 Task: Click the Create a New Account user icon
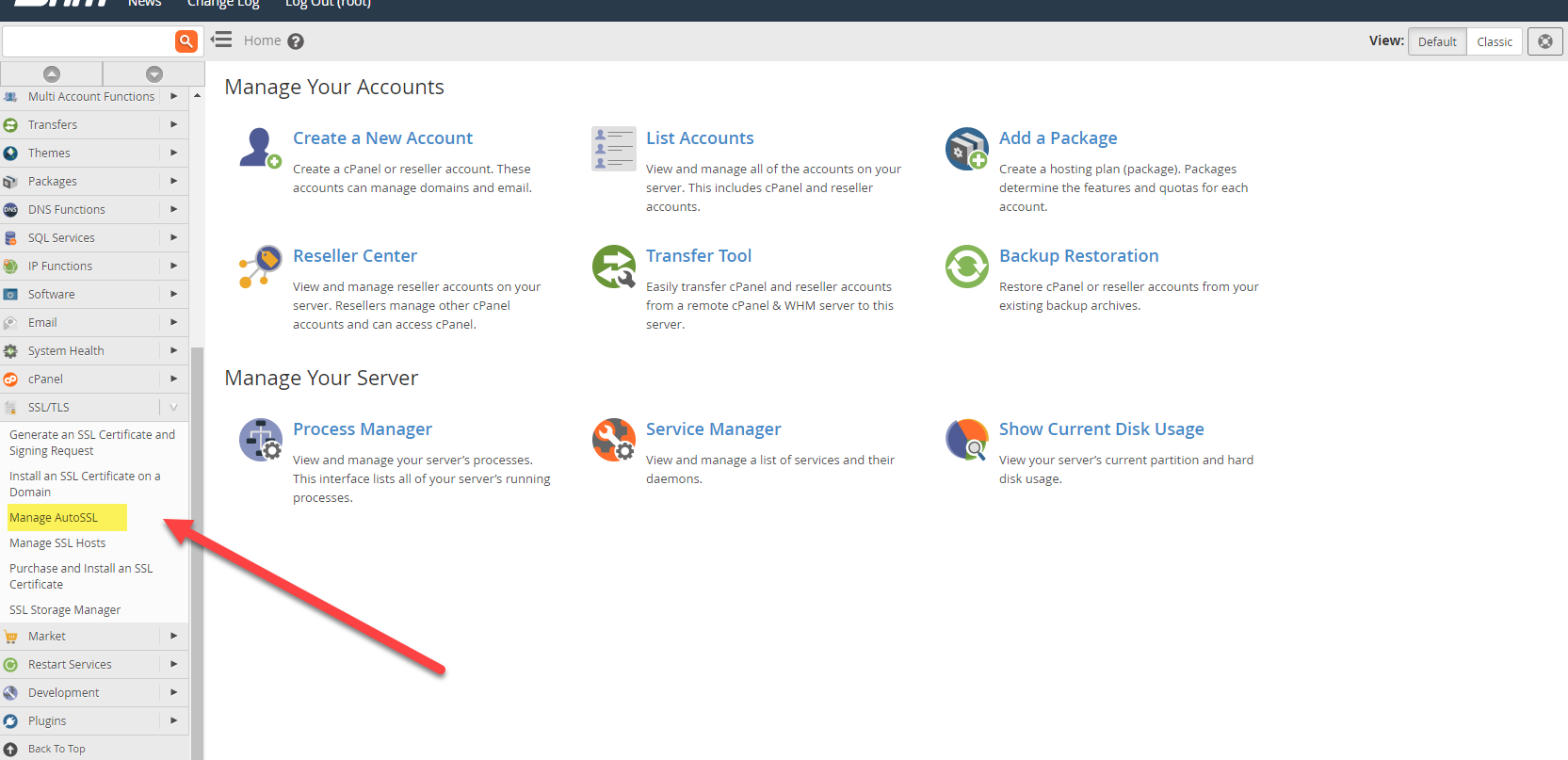coord(260,149)
